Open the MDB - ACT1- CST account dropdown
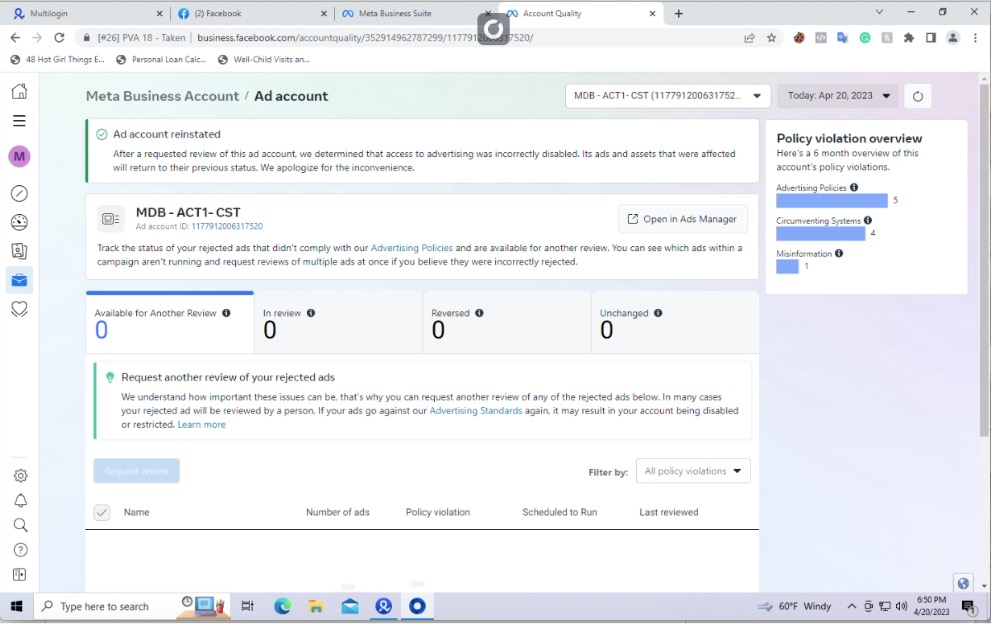The image size is (993, 625). (667, 96)
